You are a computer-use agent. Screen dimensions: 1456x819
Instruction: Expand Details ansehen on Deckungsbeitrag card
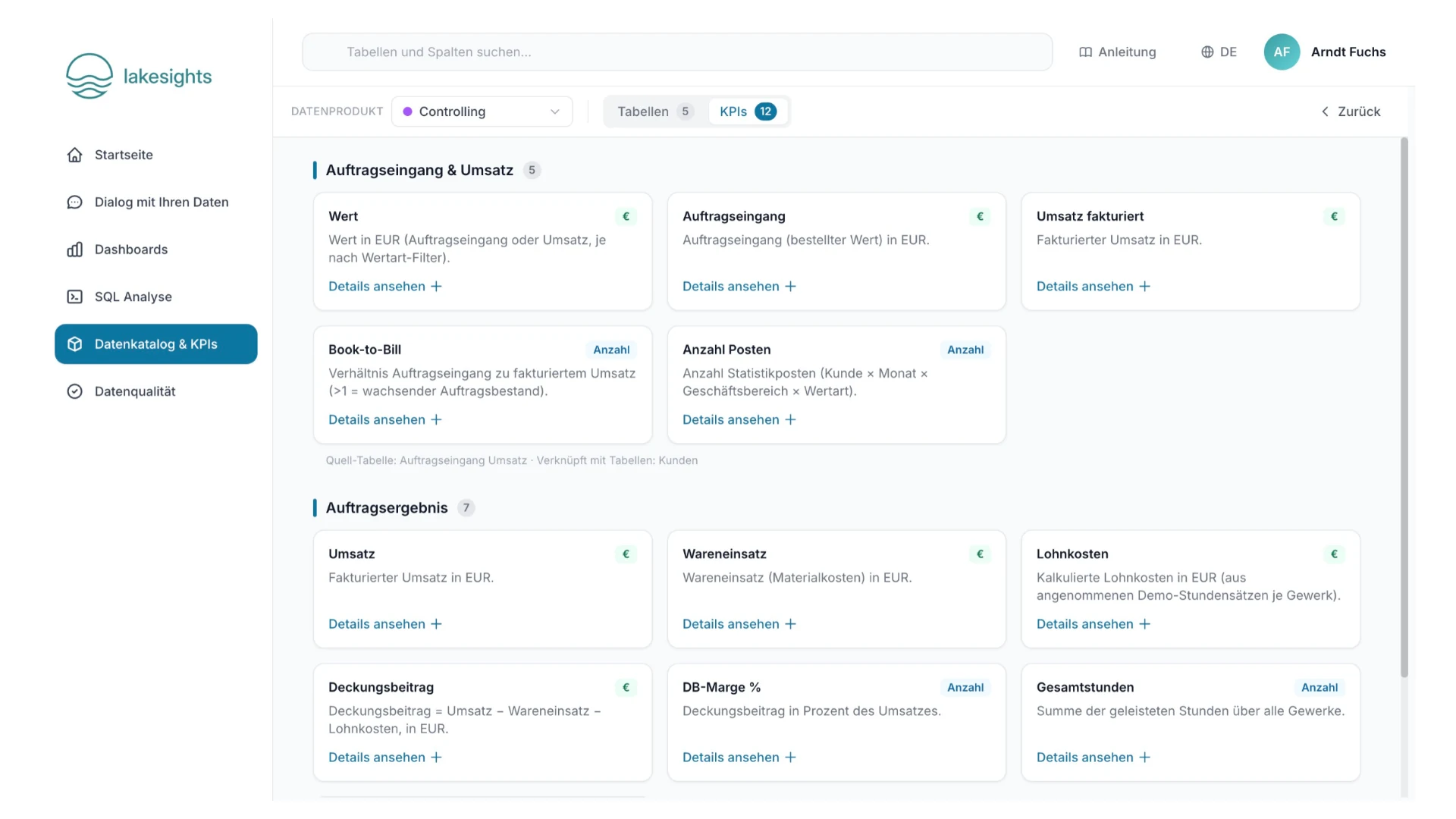coord(385,758)
